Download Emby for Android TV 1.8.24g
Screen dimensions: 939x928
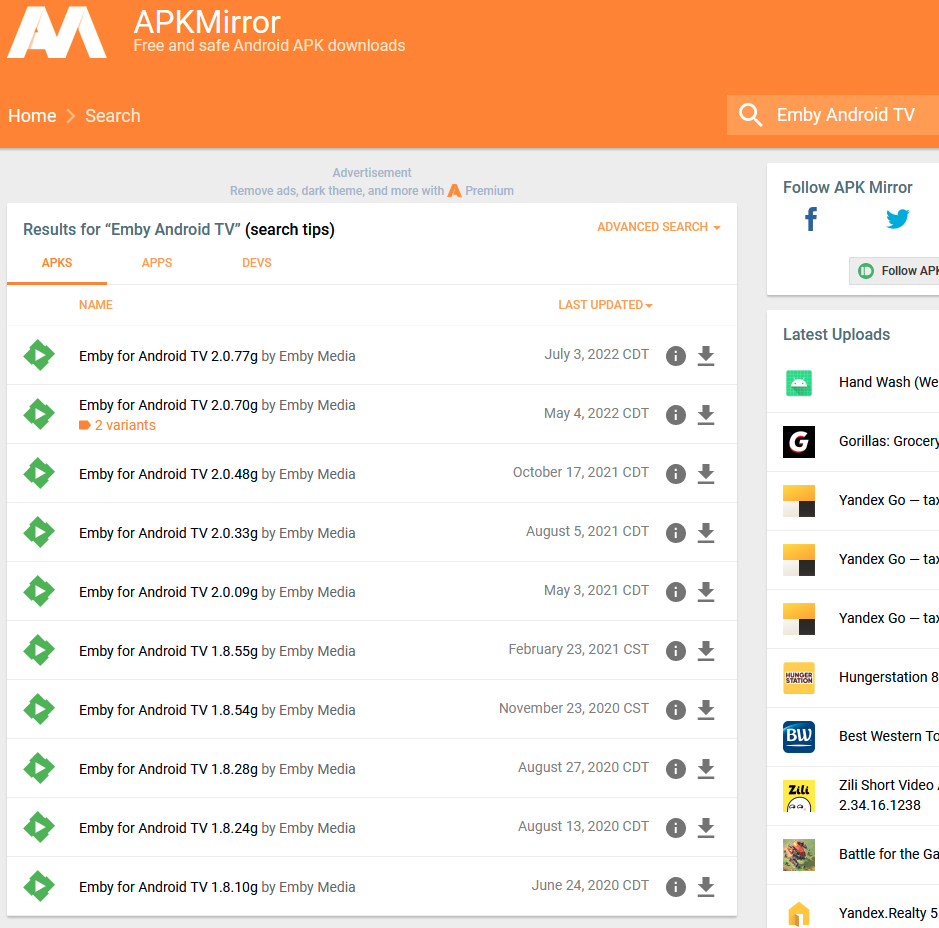(706, 827)
